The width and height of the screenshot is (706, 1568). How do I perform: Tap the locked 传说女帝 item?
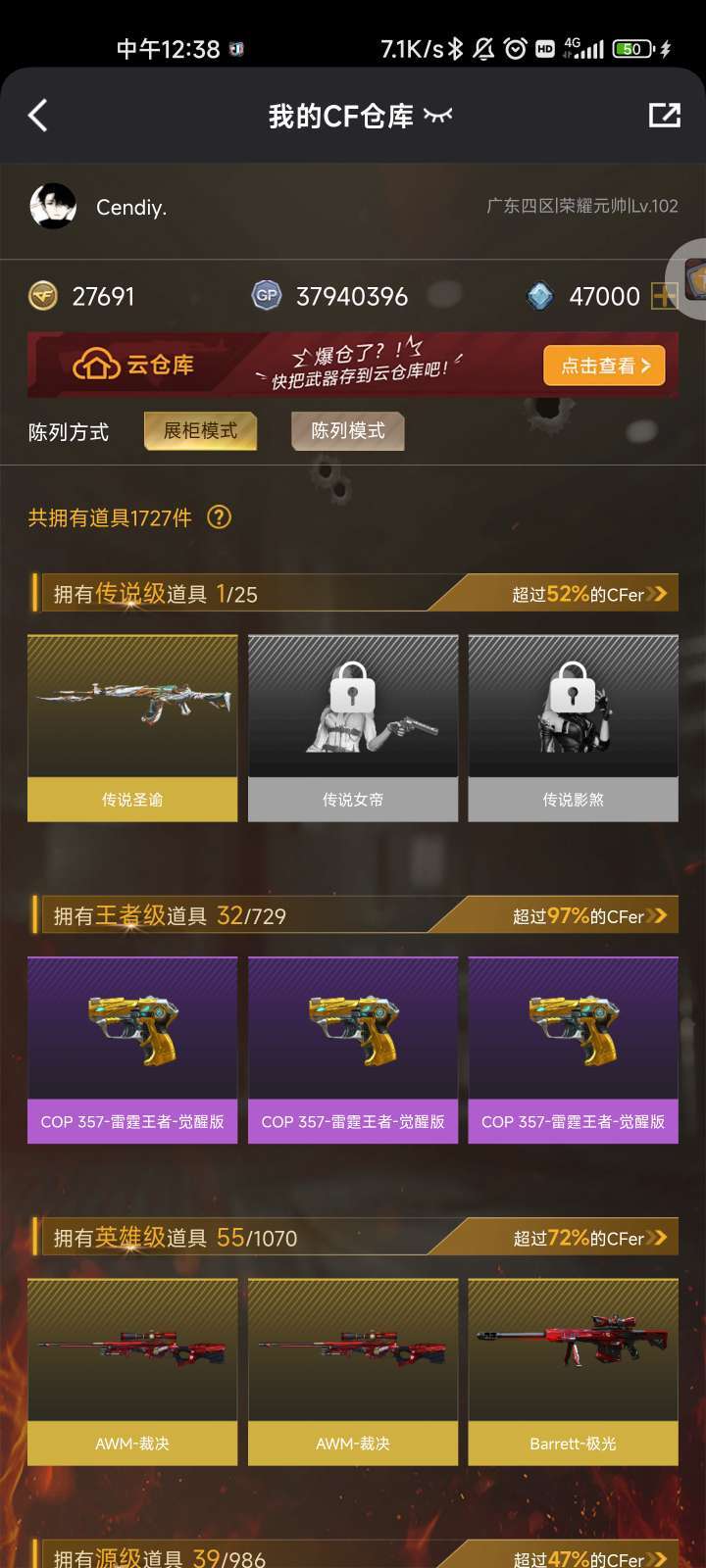point(353,727)
